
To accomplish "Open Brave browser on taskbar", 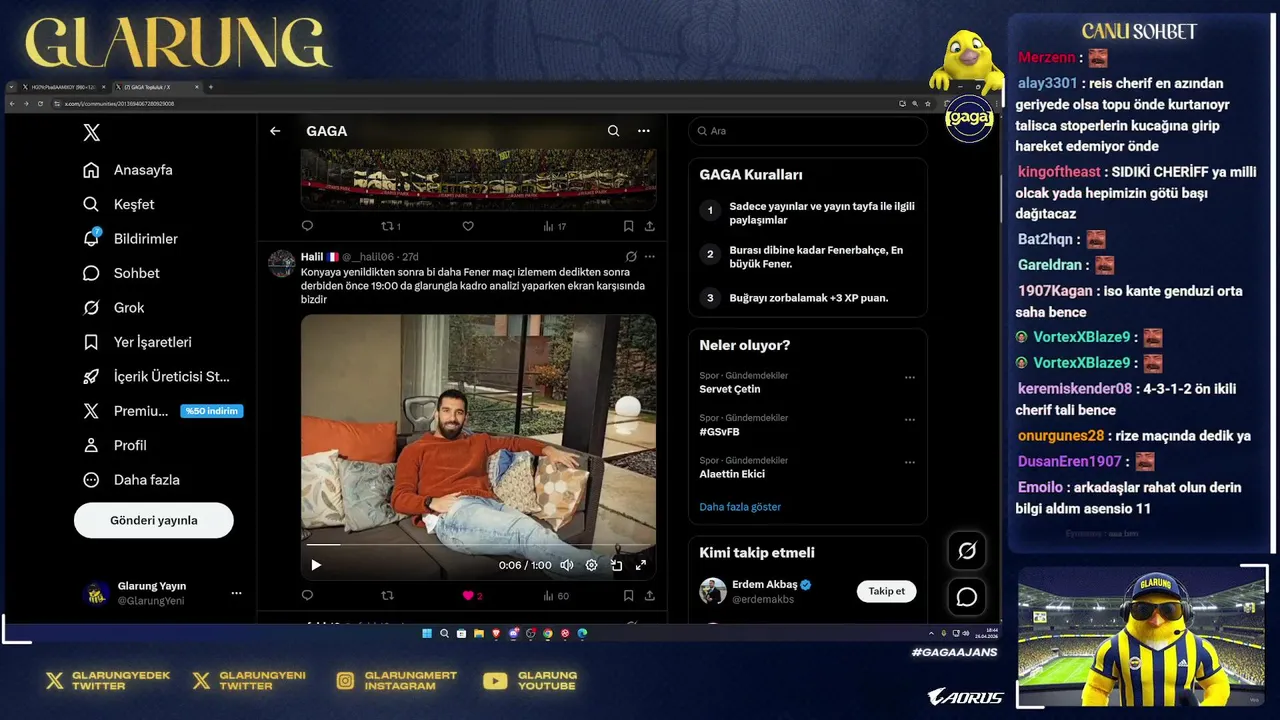I will tap(496, 633).
